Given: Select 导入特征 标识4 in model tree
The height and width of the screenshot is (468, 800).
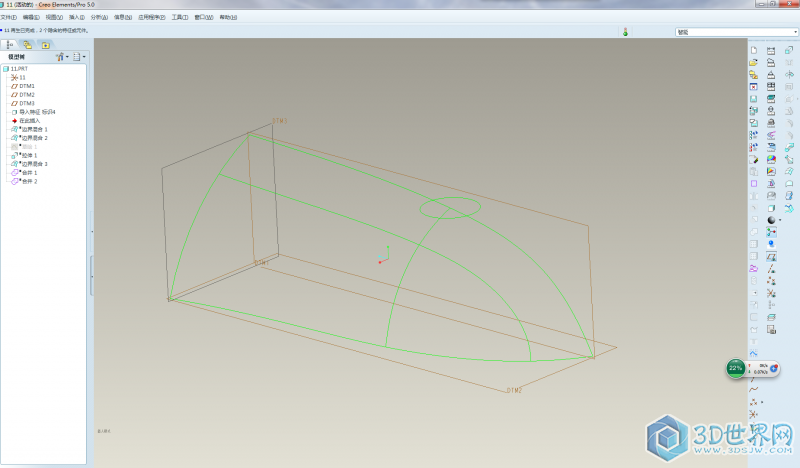Looking at the screenshot, I should 33,112.
